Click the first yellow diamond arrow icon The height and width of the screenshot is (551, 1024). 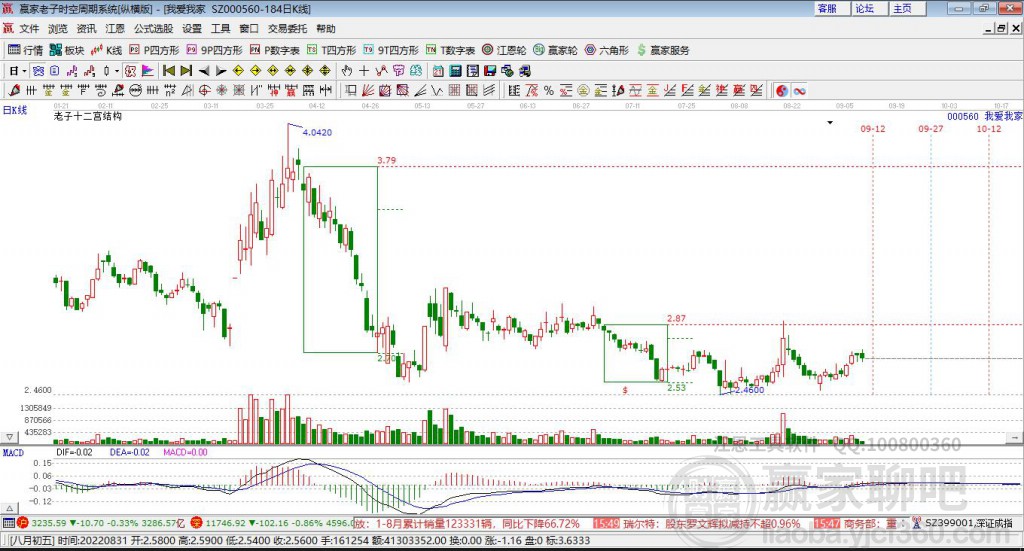238,71
